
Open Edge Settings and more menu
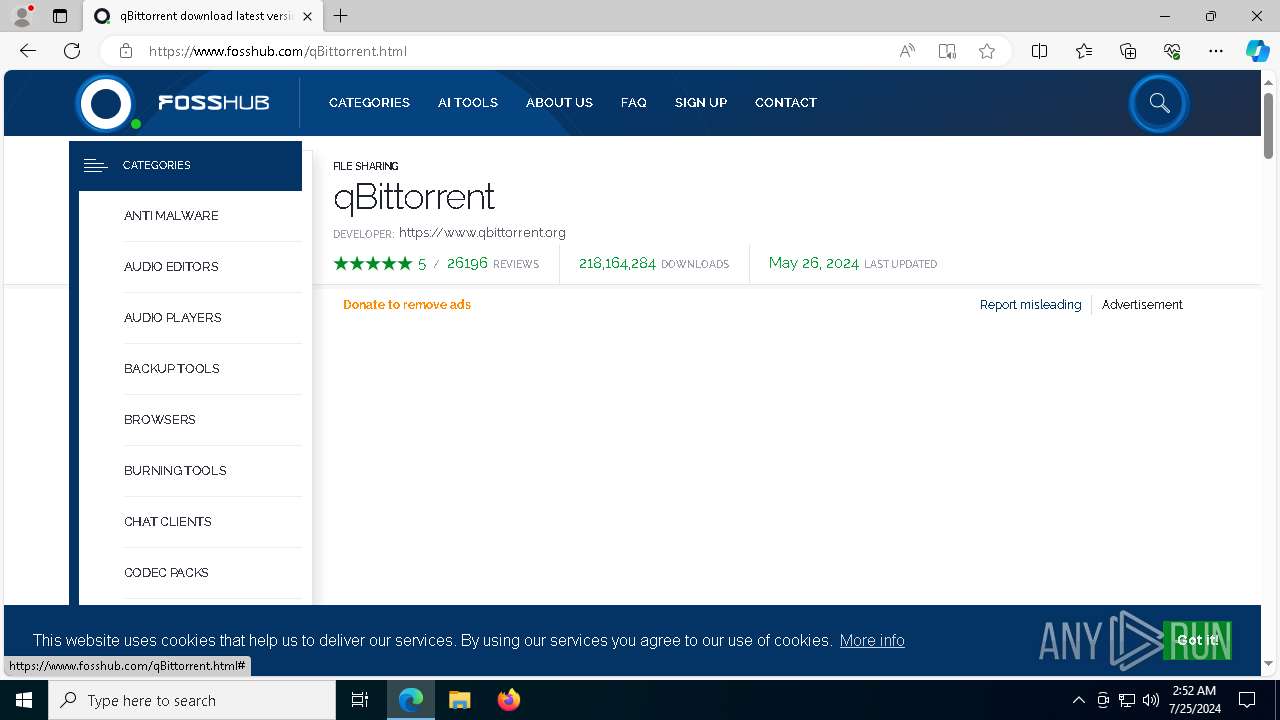tap(1216, 51)
